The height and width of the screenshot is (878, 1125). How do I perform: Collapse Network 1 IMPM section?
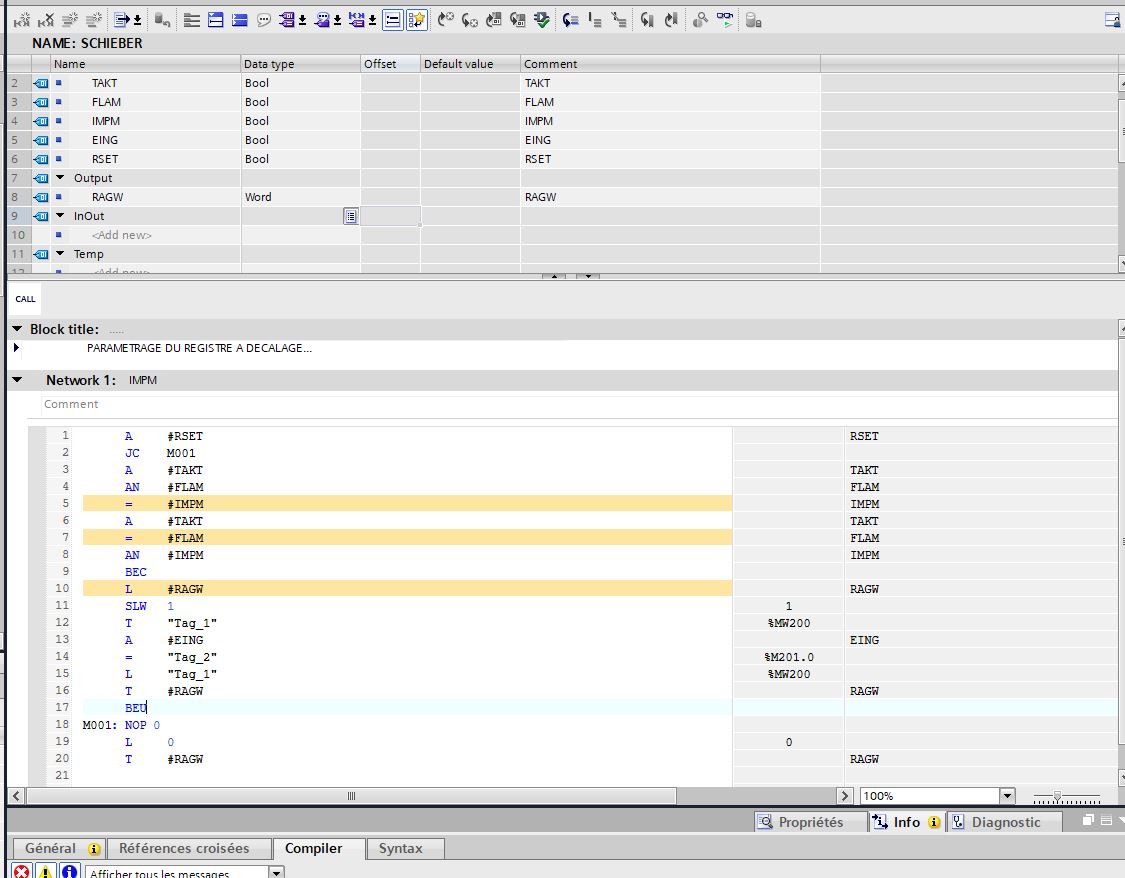(x=17, y=380)
